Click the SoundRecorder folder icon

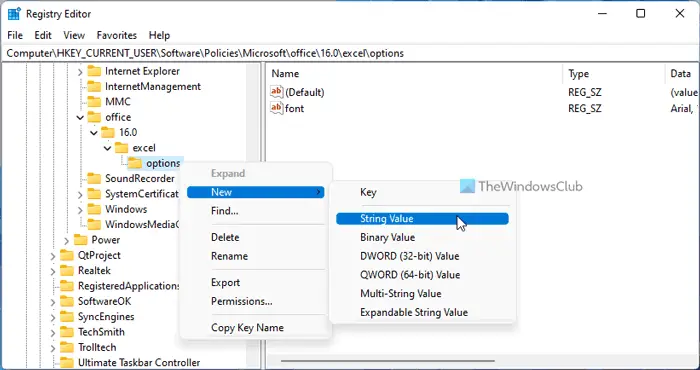point(94,179)
